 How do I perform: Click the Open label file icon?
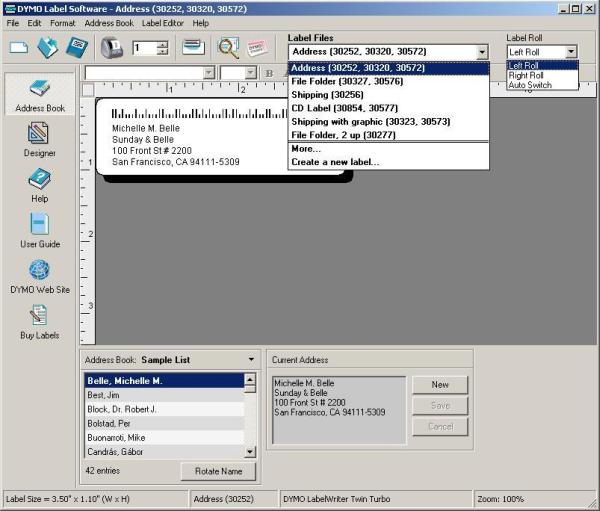(x=48, y=47)
